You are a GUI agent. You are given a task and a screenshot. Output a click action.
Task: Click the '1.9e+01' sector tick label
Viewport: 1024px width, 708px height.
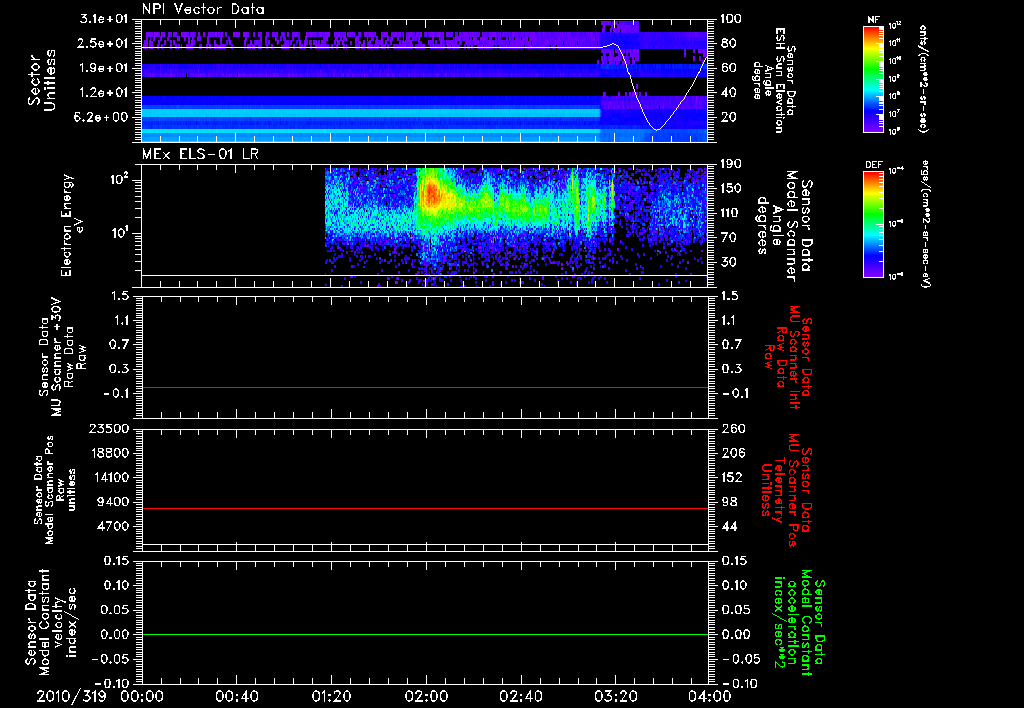click(x=103, y=68)
